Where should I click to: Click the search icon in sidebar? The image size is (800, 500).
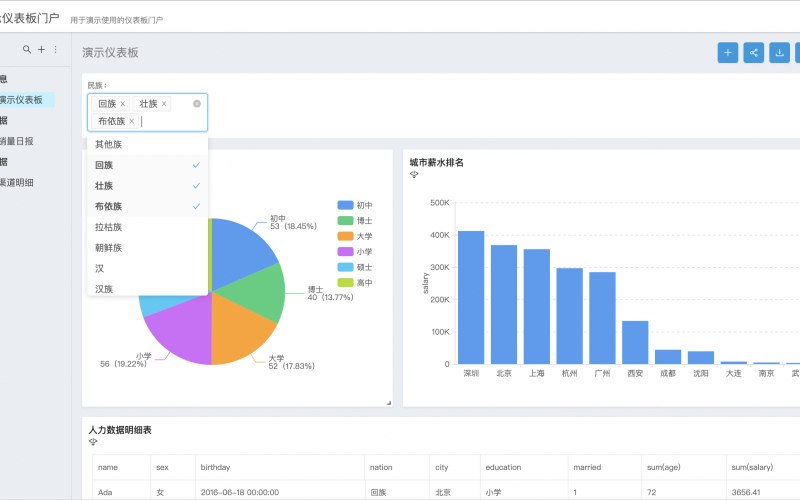tap(27, 49)
